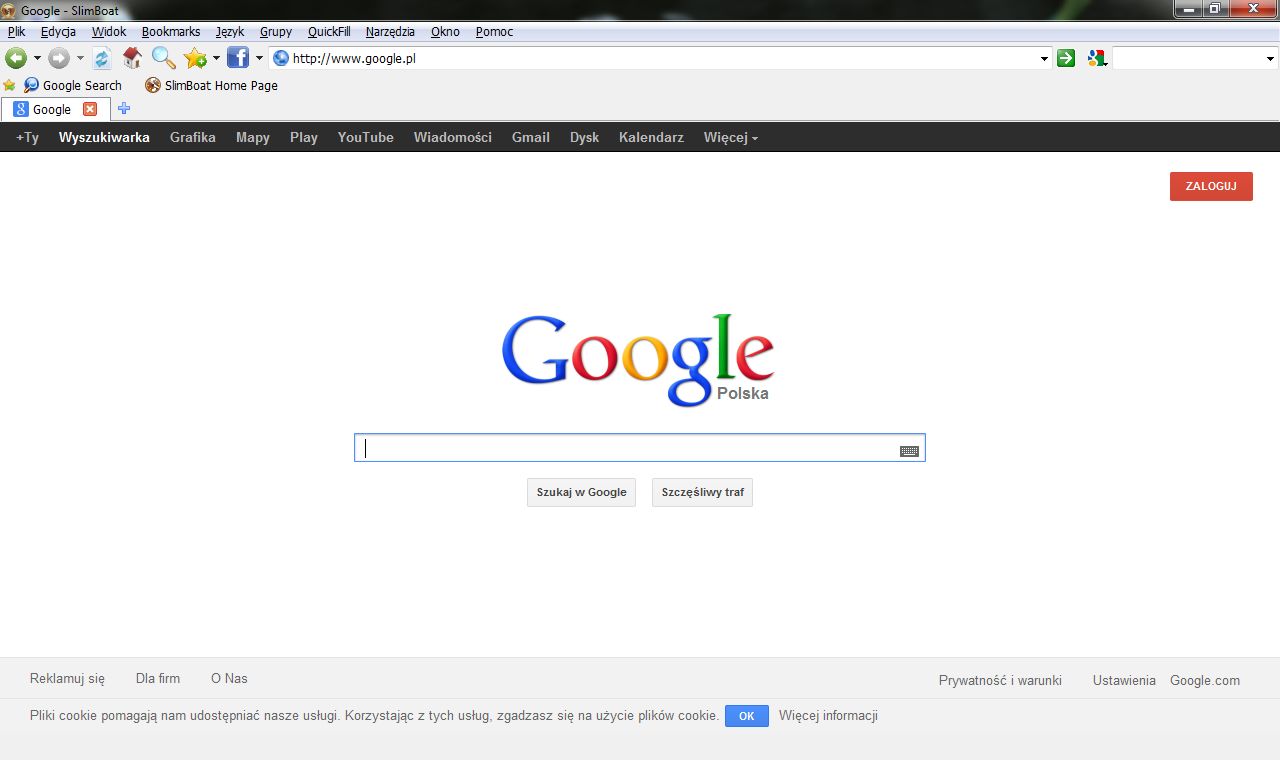Open Play link

(x=304, y=137)
